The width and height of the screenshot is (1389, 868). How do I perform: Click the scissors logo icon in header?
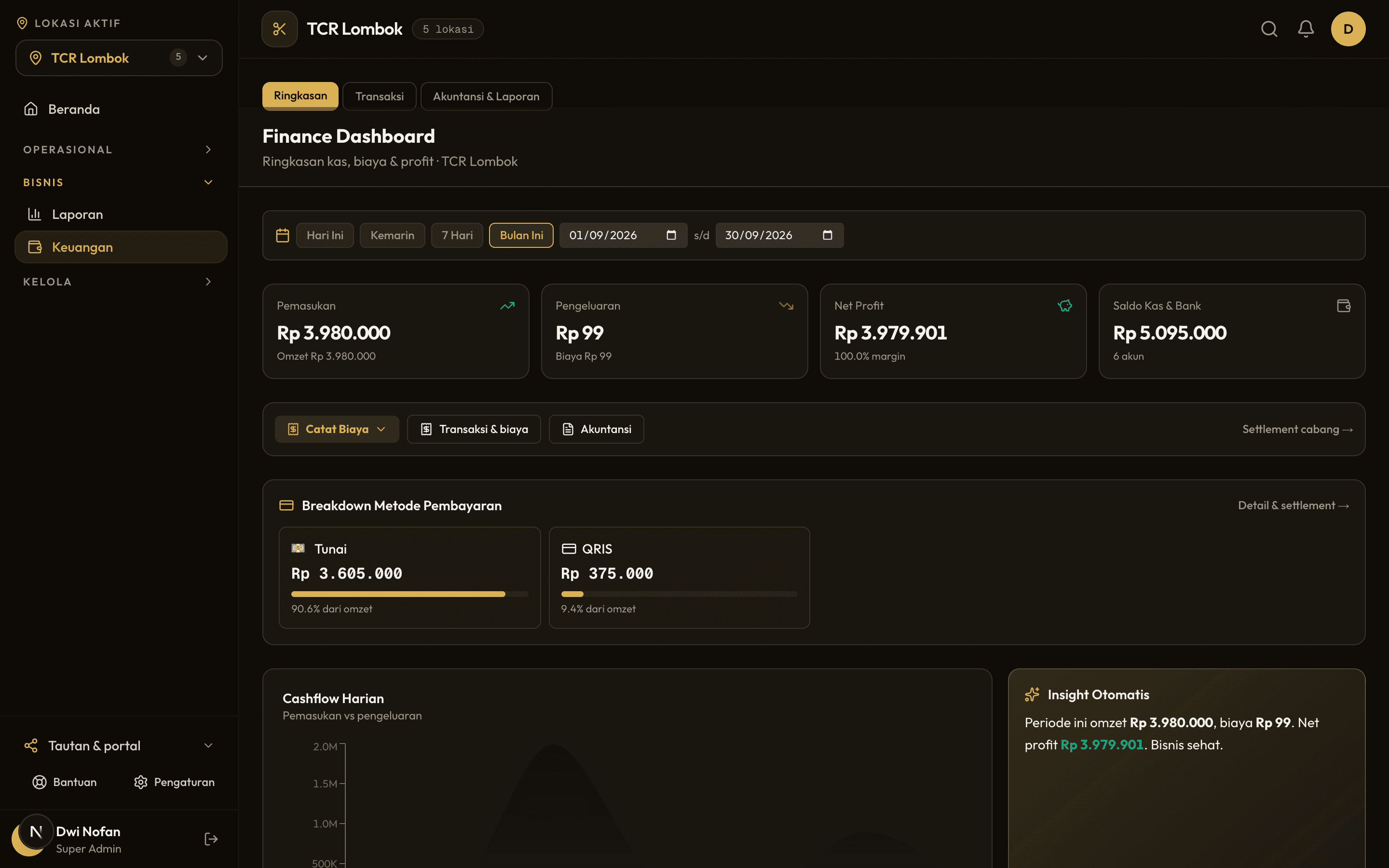280,29
